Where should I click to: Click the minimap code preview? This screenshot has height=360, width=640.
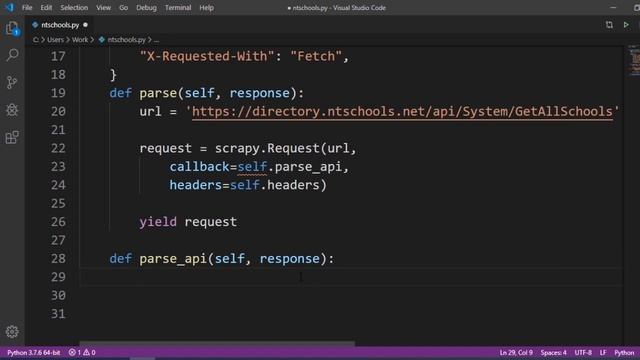tap(634, 60)
